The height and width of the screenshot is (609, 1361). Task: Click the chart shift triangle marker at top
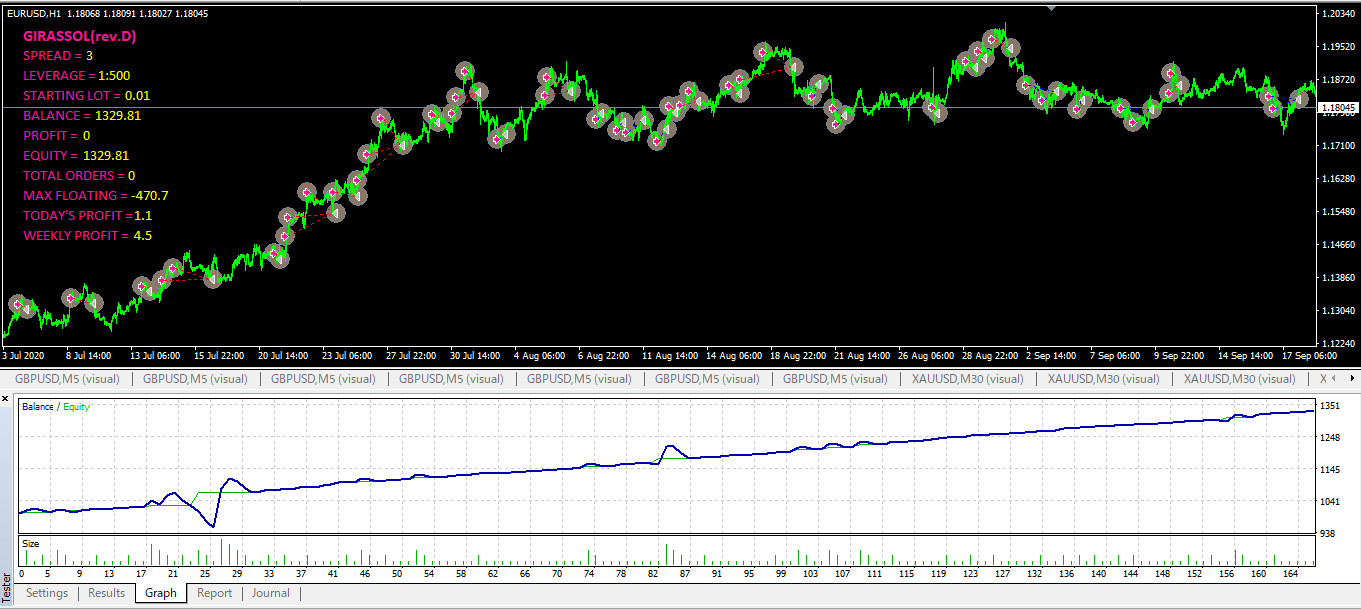[1051, 7]
